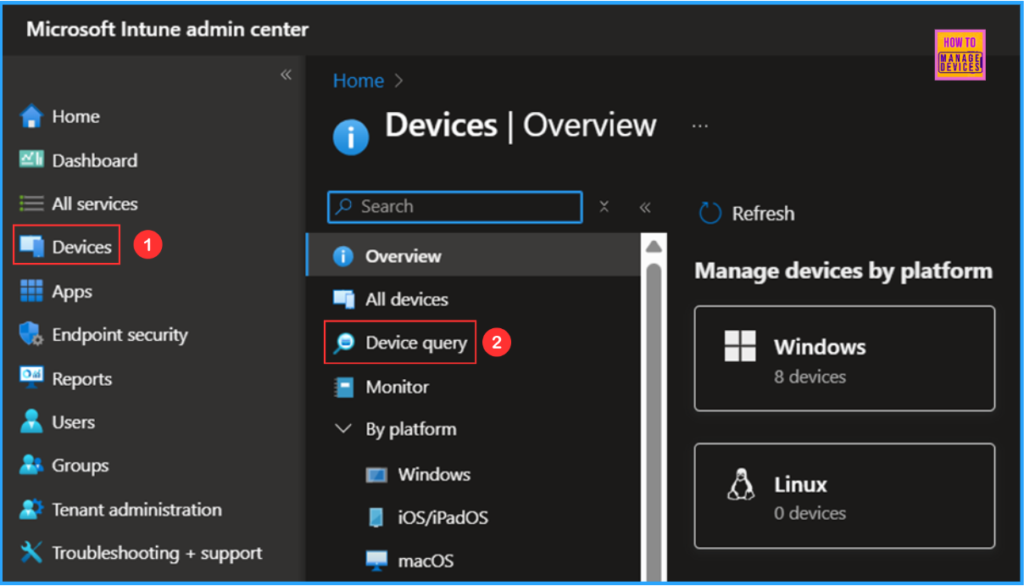
Task: Open Tenant administration
Action: click(x=136, y=509)
